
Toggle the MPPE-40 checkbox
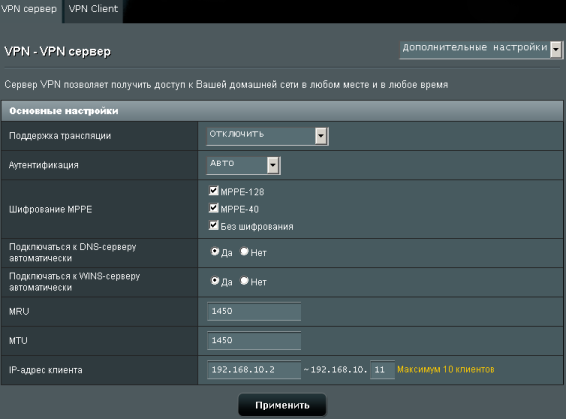[x=214, y=208]
